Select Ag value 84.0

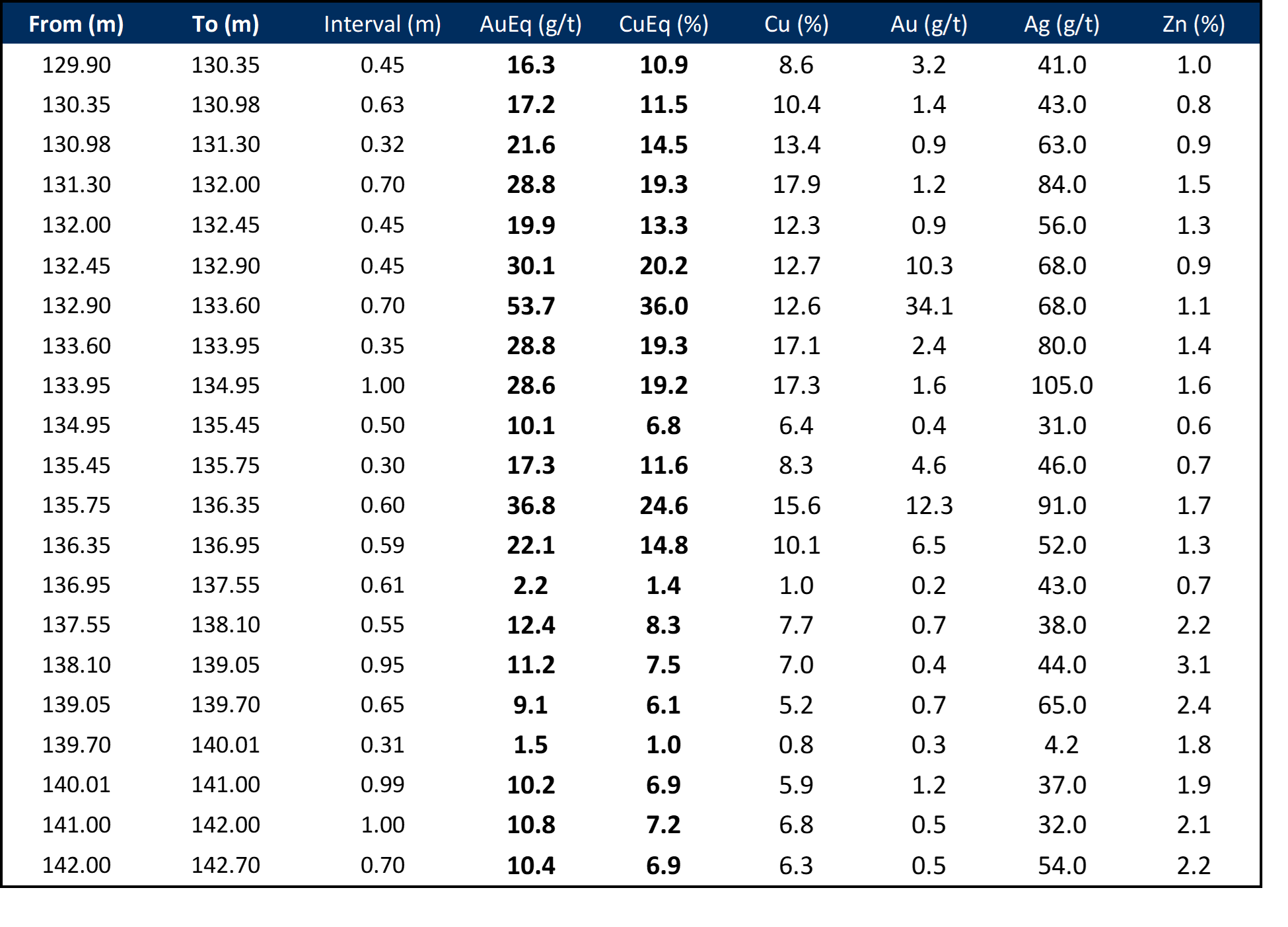pyautogui.click(x=1062, y=184)
